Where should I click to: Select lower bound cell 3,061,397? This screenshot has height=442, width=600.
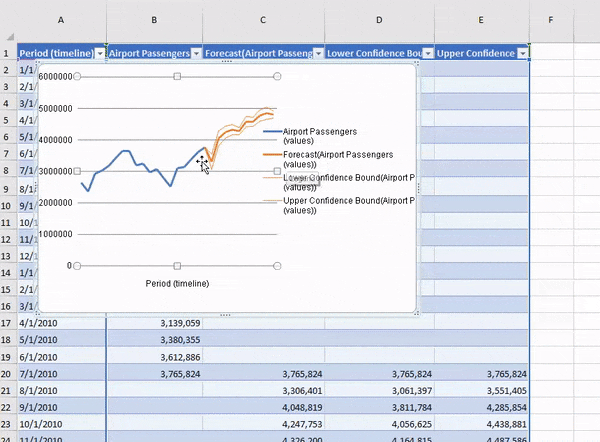pyautogui.click(x=380, y=391)
